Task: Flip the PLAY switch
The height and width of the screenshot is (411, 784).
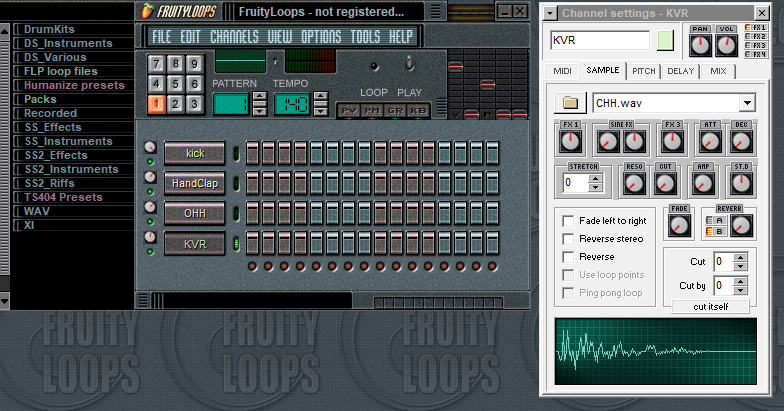Action: point(409,64)
